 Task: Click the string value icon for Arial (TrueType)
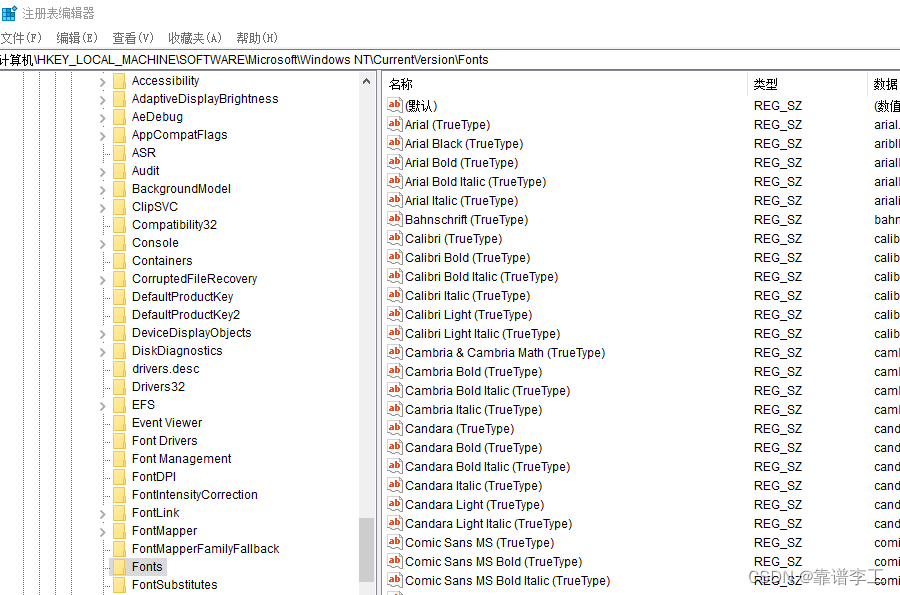[394, 124]
